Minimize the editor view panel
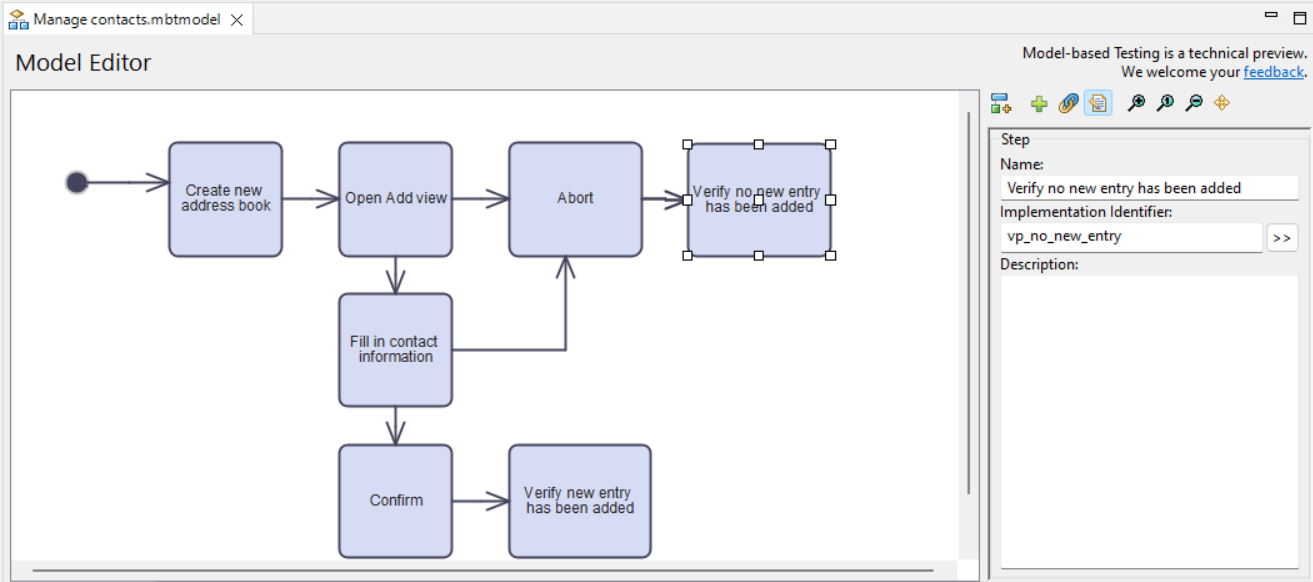This screenshot has height=582, width=1313. [x=1271, y=15]
